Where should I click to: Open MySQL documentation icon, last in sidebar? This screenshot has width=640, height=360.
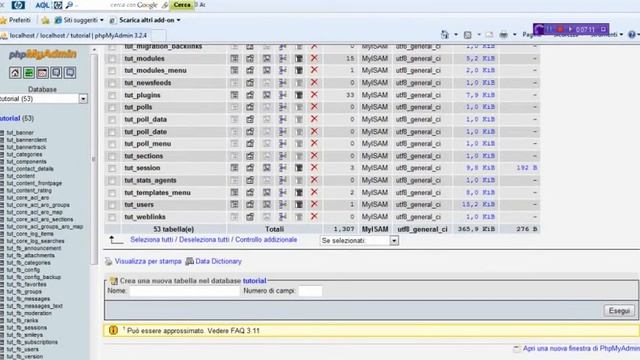70,73
